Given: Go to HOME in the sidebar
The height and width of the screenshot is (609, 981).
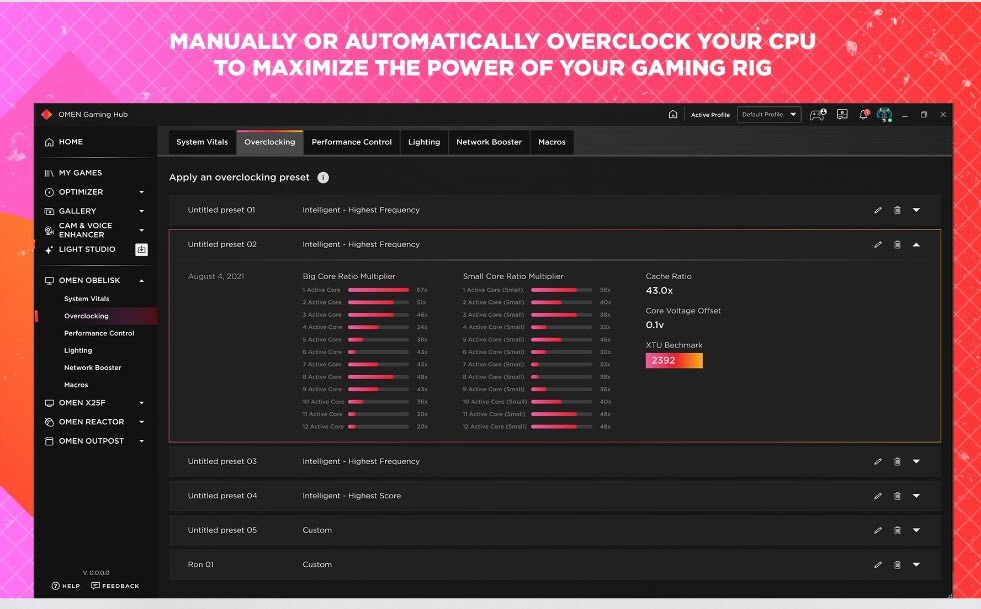Looking at the screenshot, I should pos(71,142).
